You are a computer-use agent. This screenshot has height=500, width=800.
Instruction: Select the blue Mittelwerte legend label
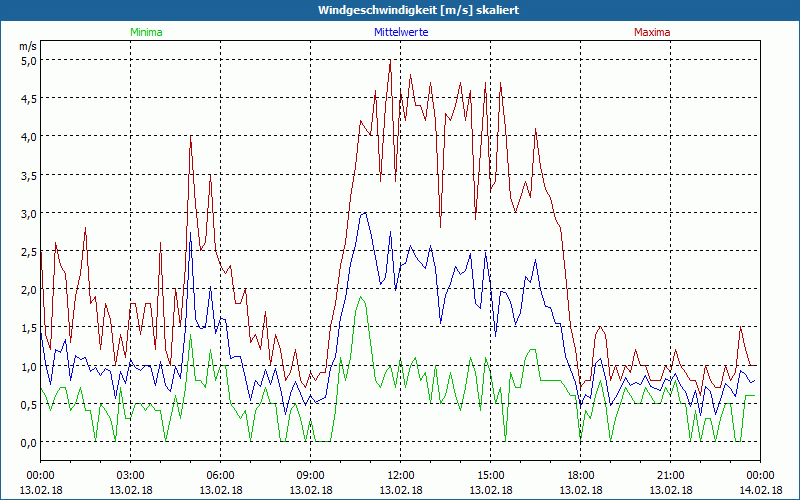point(400,32)
